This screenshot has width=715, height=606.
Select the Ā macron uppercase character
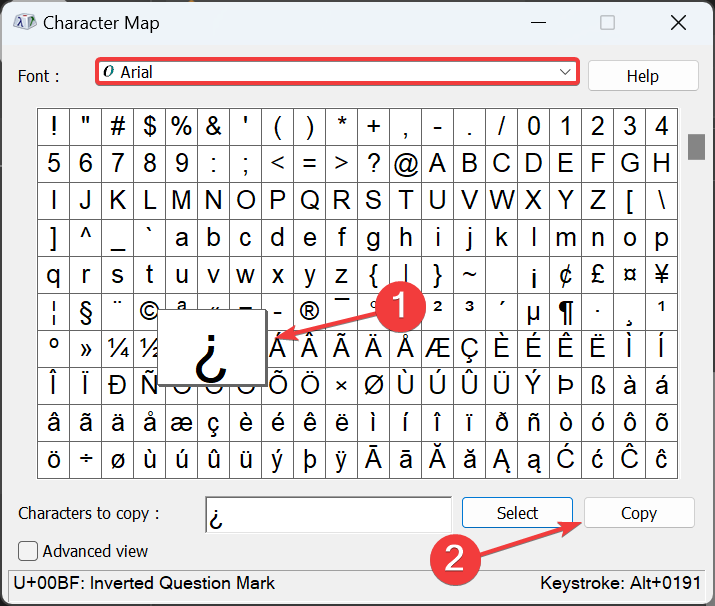coord(373,460)
